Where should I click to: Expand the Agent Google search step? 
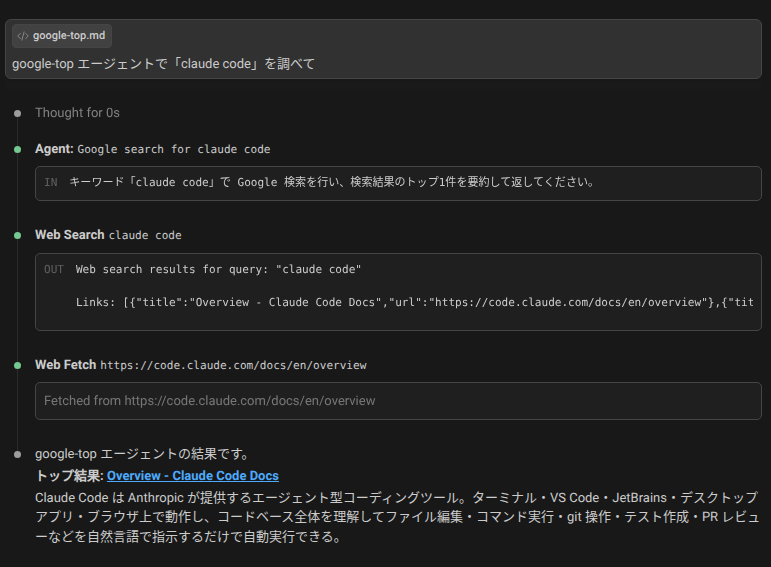152,149
